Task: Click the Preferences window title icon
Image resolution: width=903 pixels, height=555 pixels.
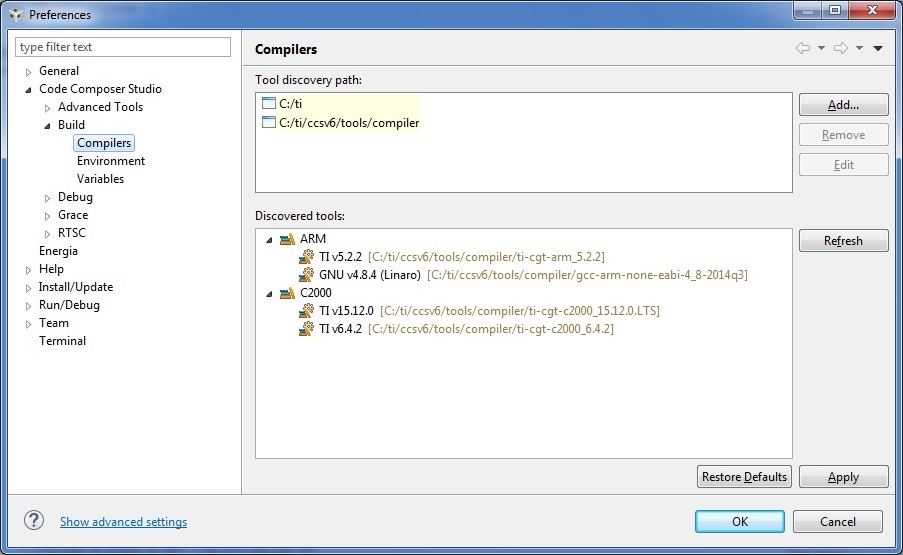Action: pyautogui.click(x=16, y=14)
